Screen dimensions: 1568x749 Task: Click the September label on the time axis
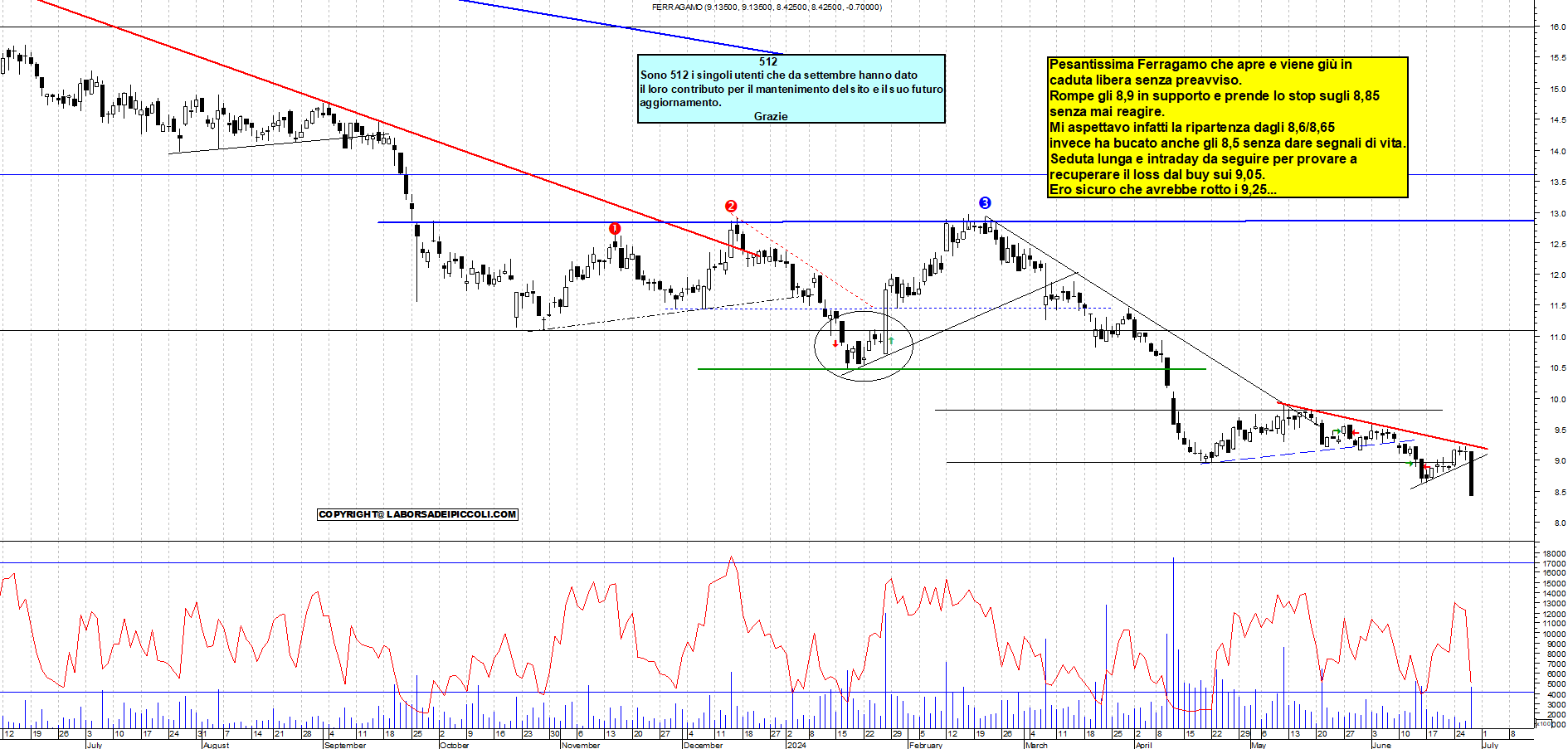click(x=345, y=745)
